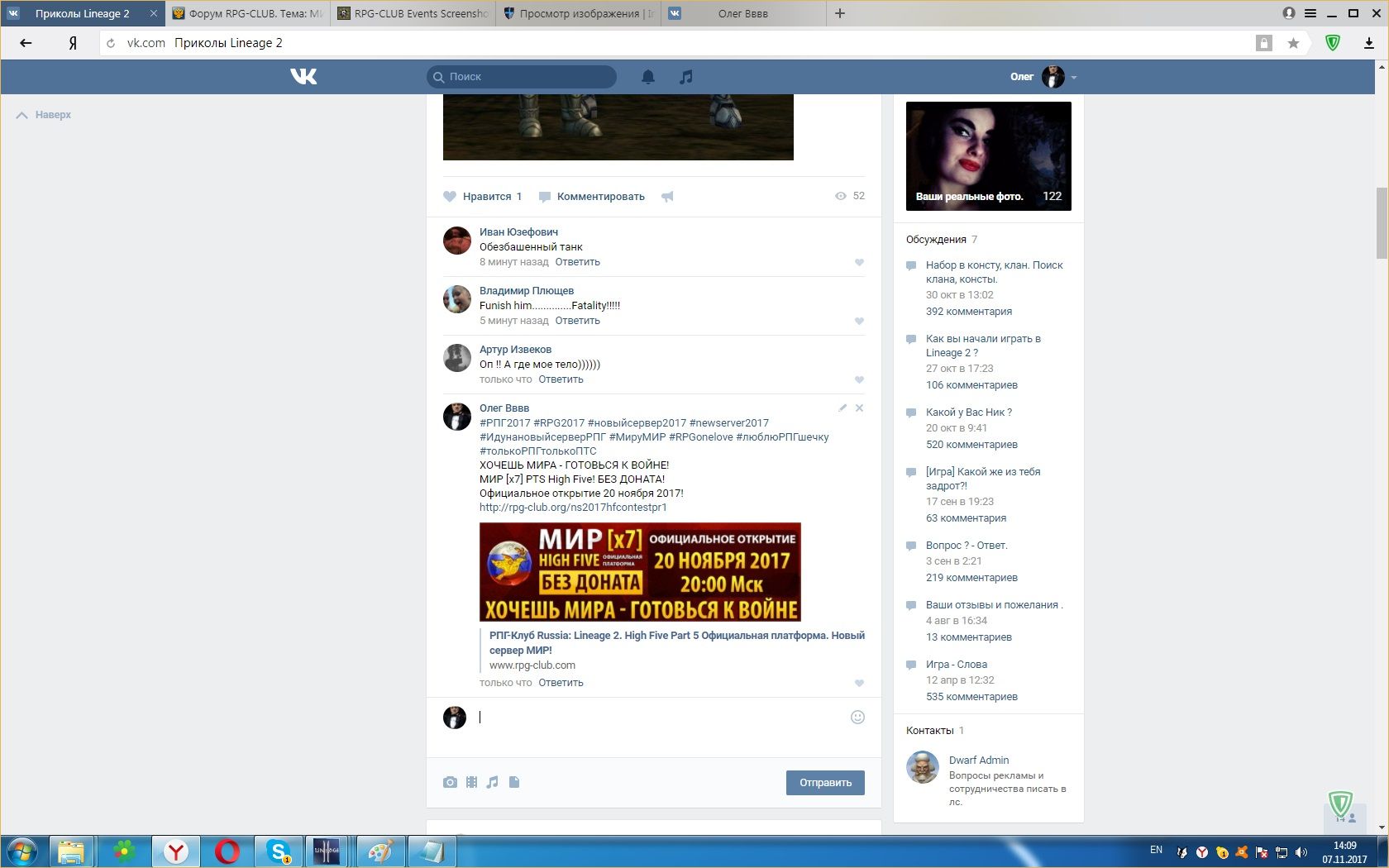Open the notifications bell
This screenshot has width=1389, height=868.
(x=648, y=77)
